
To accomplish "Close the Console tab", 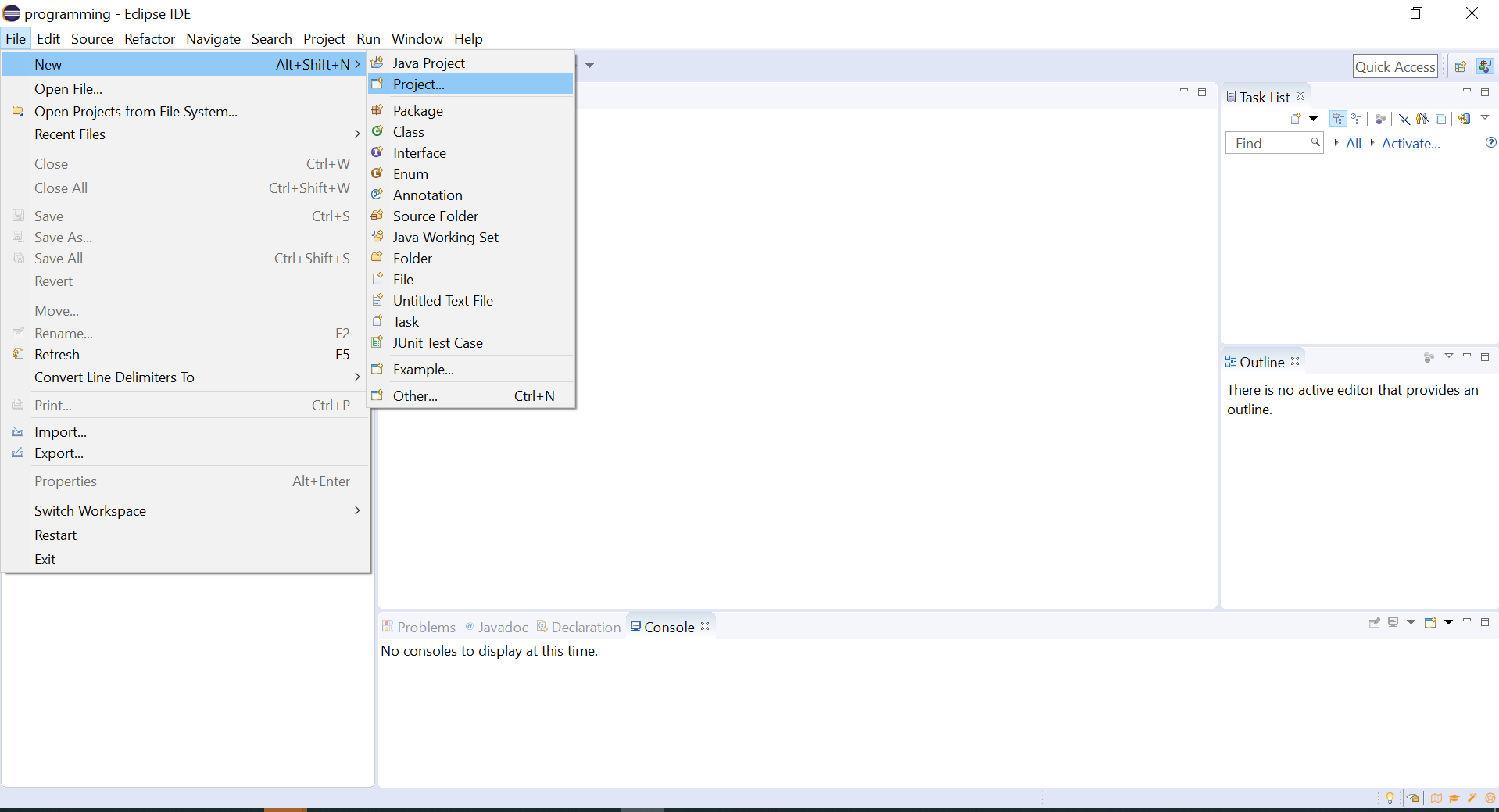I will point(705,626).
